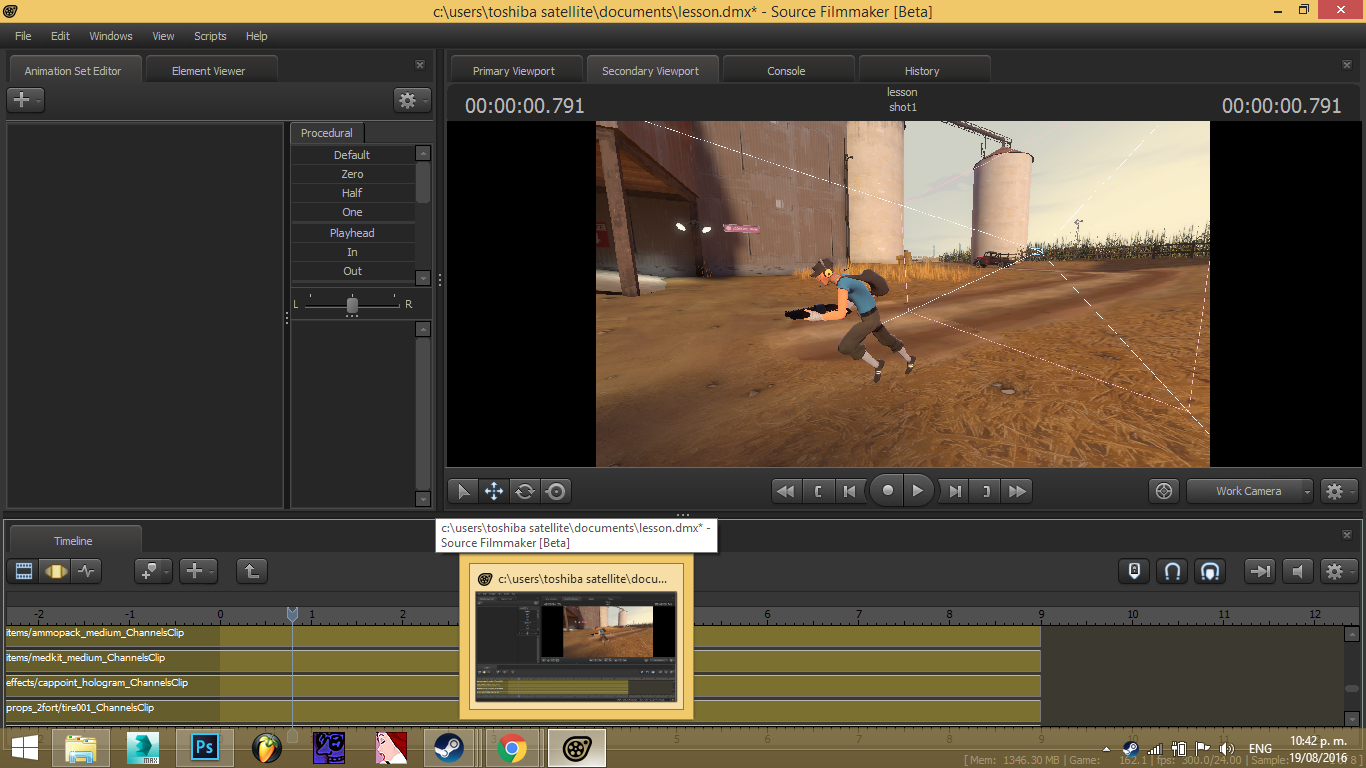Switch to the graph editor mode
The height and width of the screenshot is (768, 1366).
pyautogui.click(x=86, y=571)
